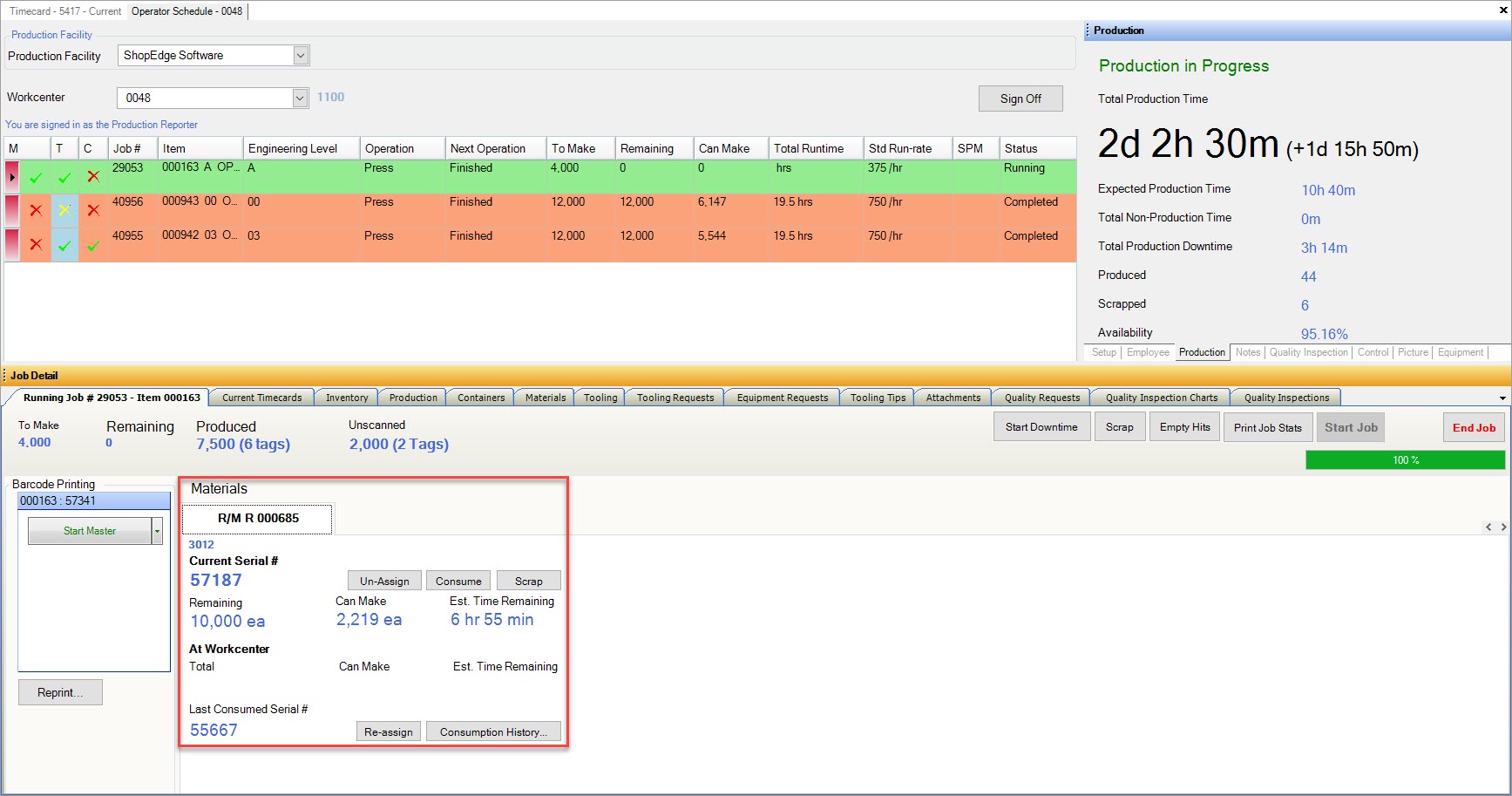Click the Start Downtime button
This screenshot has width=1512, height=796.
(x=1041, y=427)
